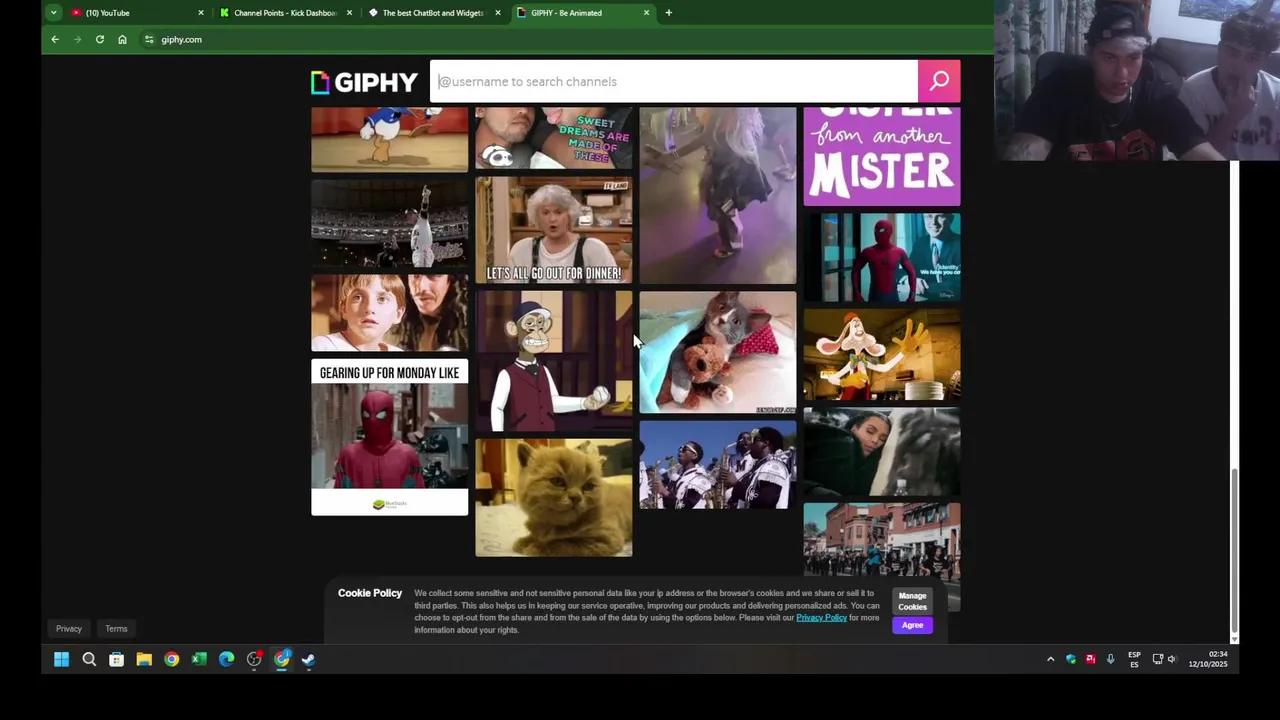Open the cat hugging teddy bear GIF
The width and height of the screenshot is (1280, 720).
[x=718, y=352]
